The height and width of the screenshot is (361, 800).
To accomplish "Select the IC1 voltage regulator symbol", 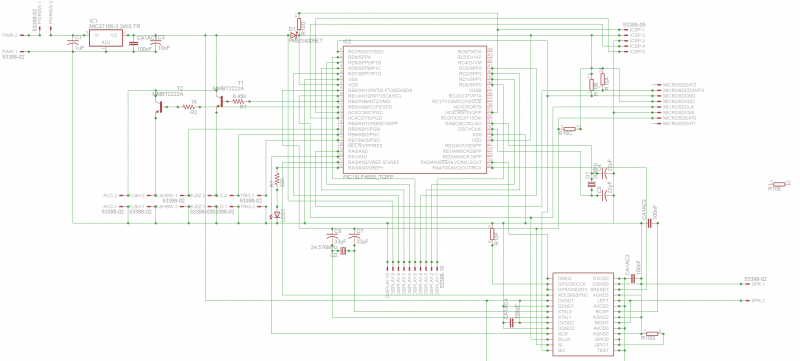I will 106,38.
